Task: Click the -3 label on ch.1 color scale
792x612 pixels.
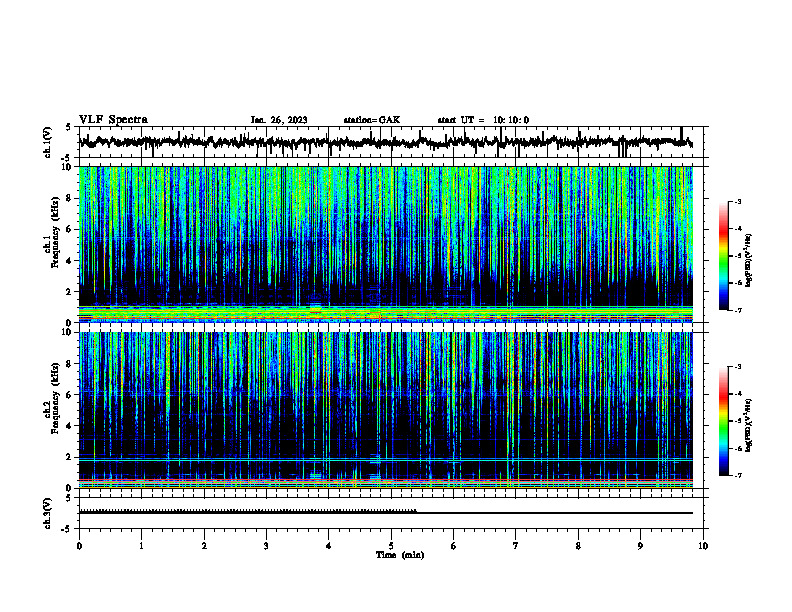Action: click(x=738, y=201)
